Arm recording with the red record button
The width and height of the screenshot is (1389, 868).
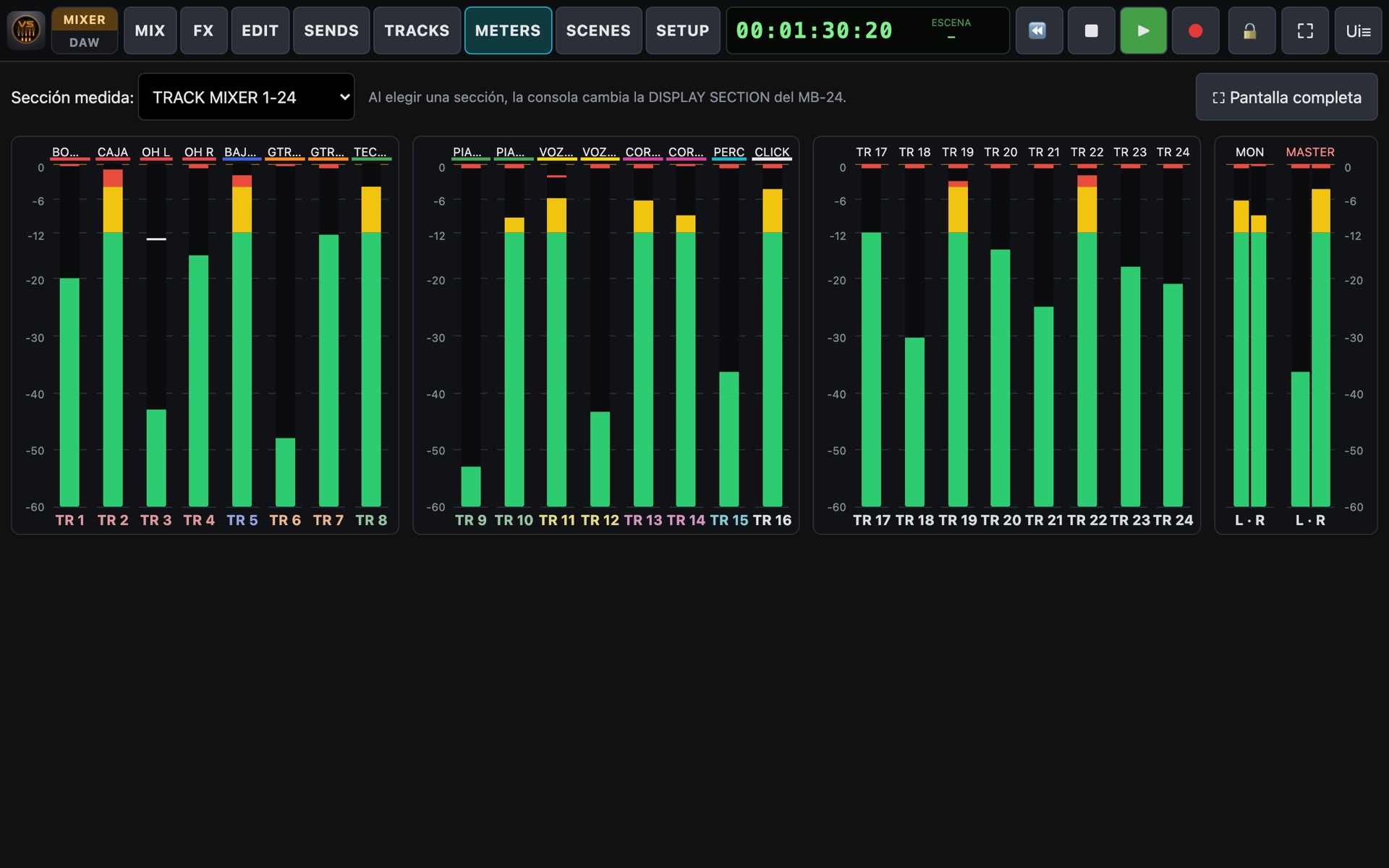(1195, 30)
